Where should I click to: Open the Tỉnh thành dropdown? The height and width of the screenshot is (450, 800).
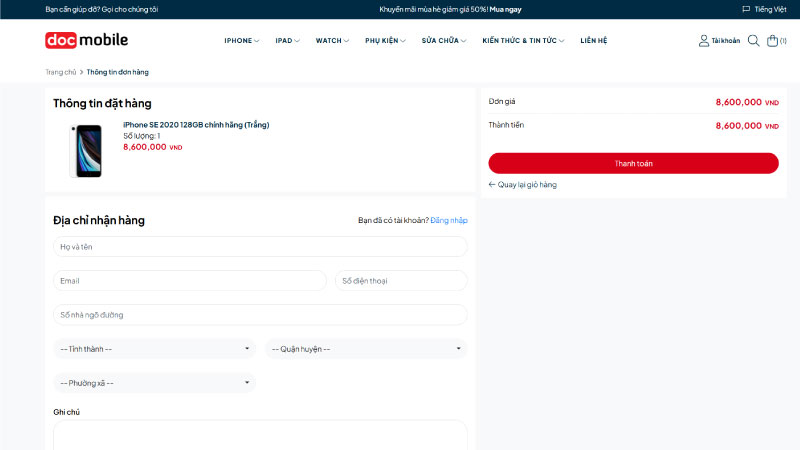coord(155,349)
